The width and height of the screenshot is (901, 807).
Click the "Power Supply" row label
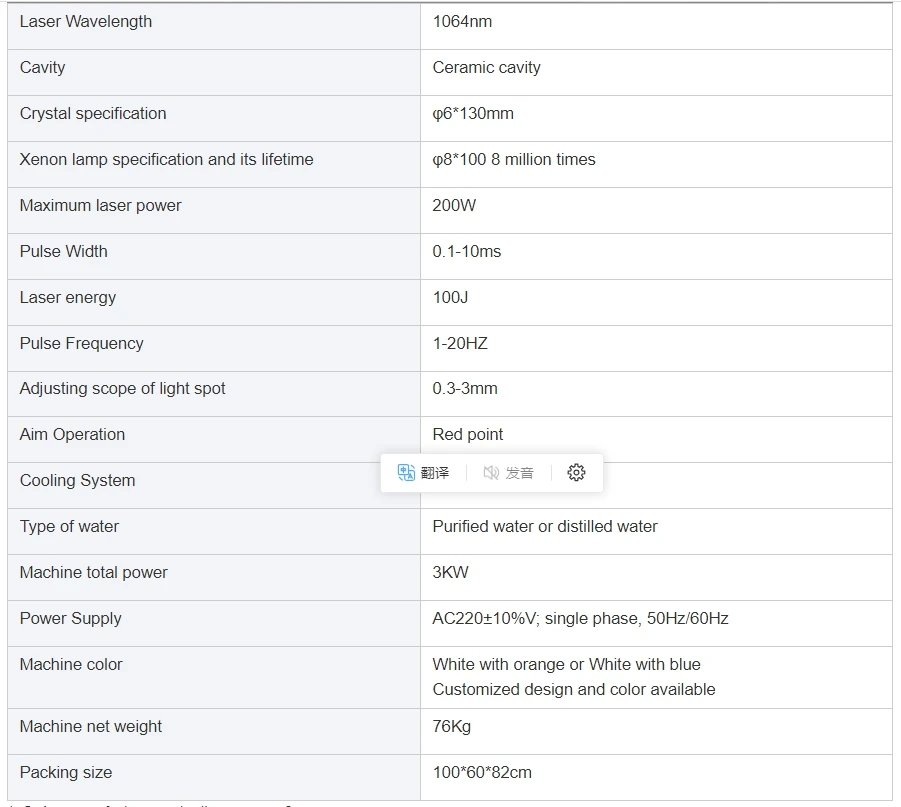coord(71,619)
